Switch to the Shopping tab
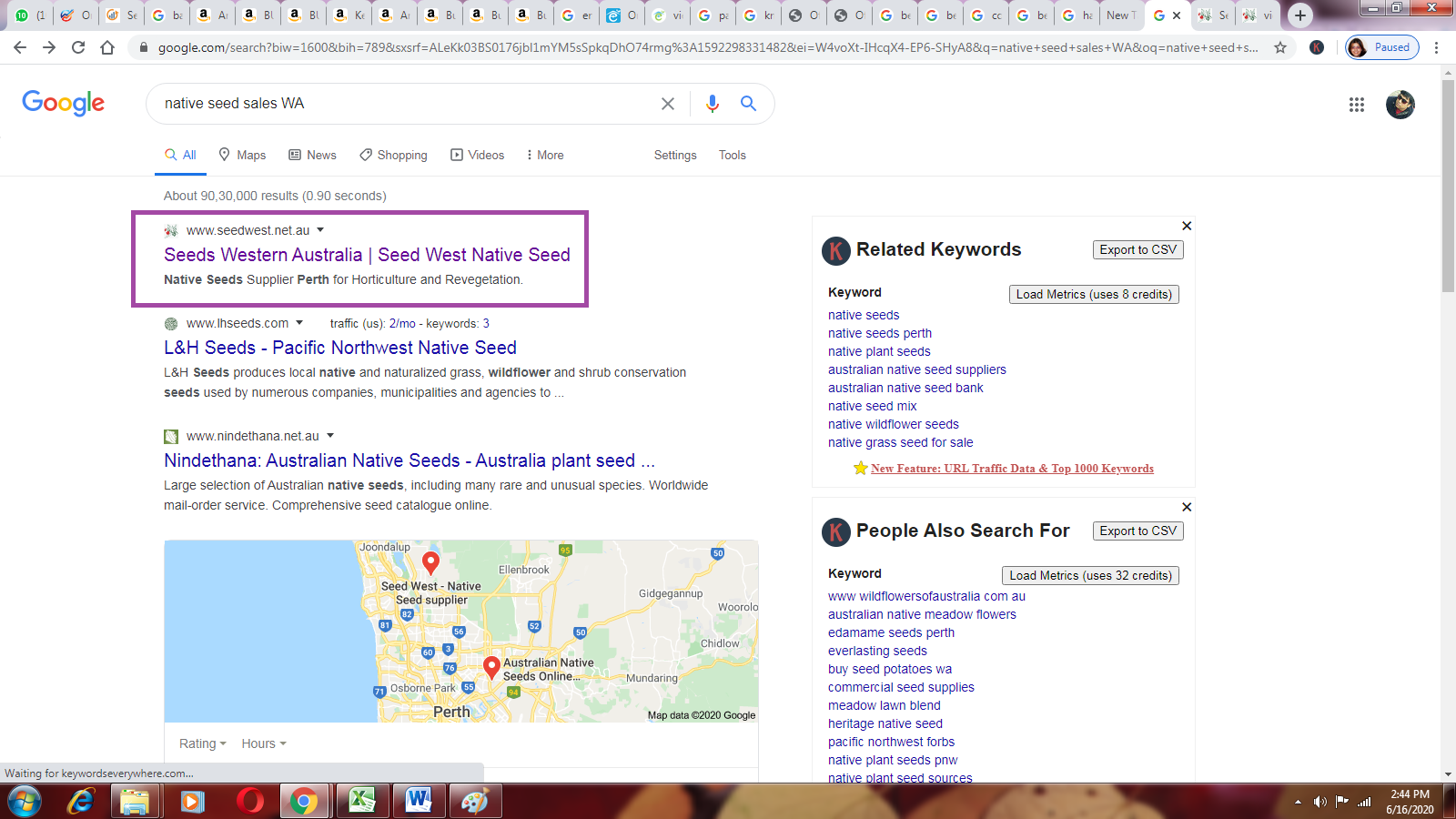The width and height of the screenshot is (1456, 819). (x=393, y=155)
